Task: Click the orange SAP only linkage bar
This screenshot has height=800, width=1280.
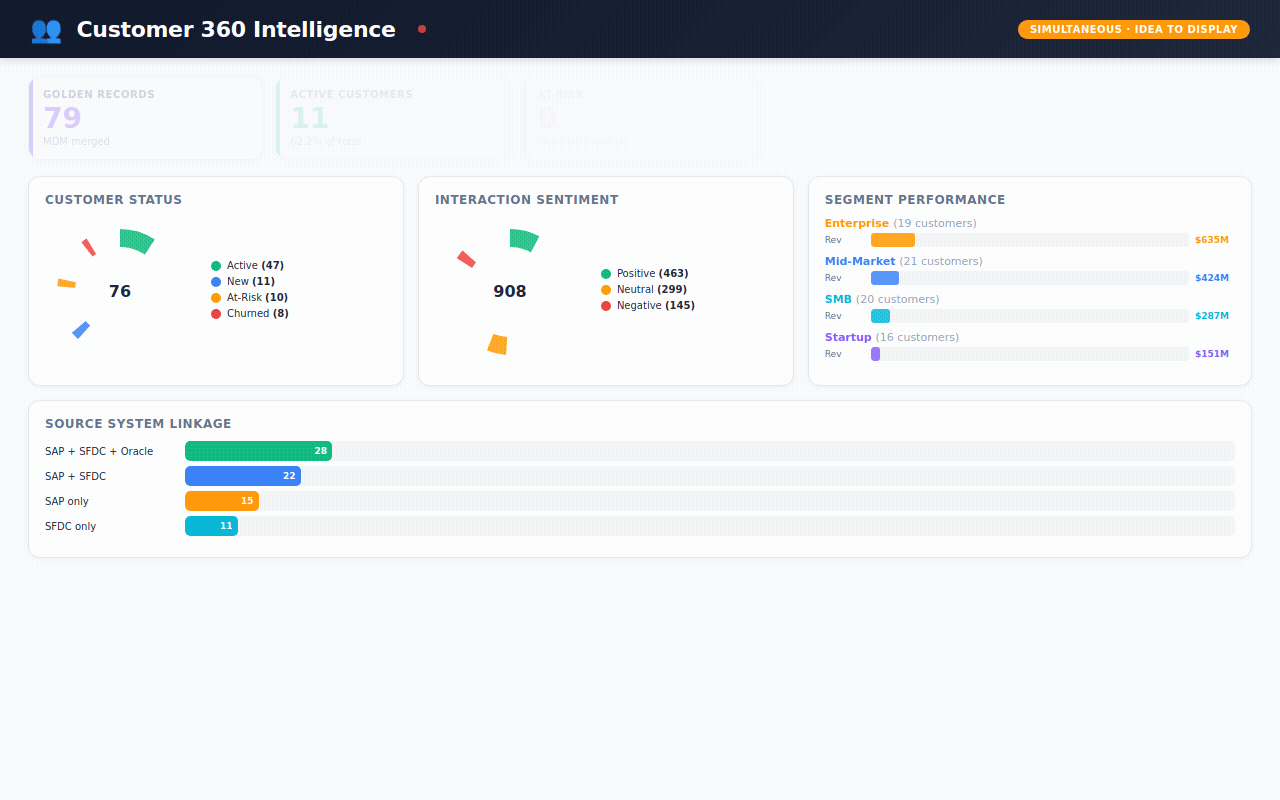Action: tap(222, 501)
